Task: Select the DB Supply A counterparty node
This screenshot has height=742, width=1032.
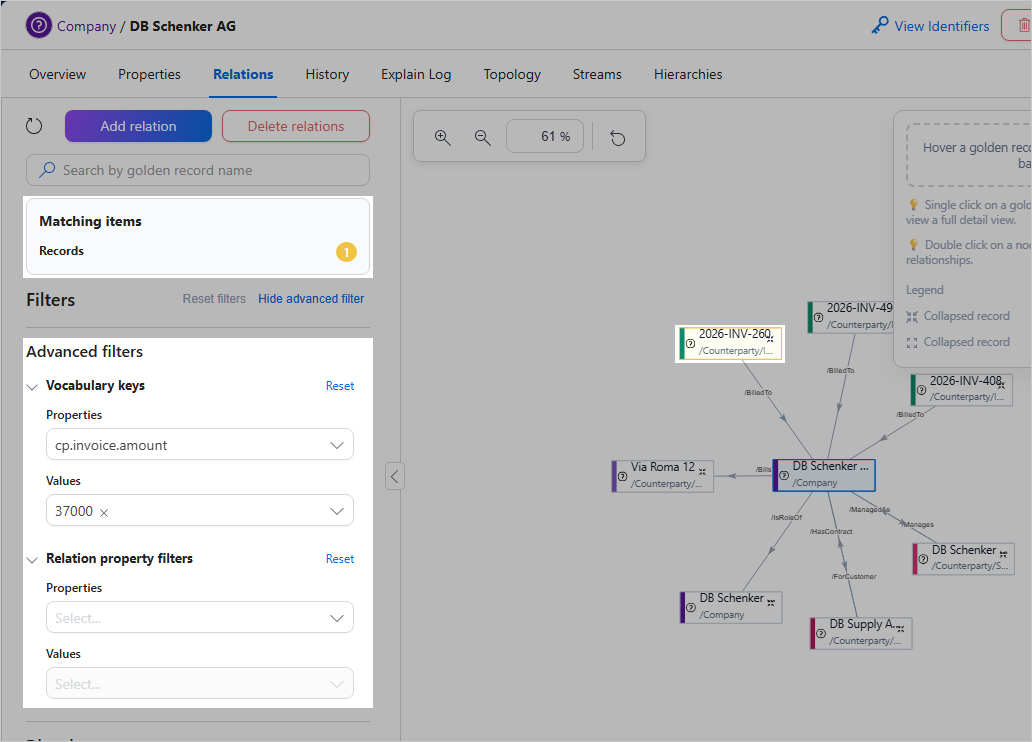Action: pos(861,633)
